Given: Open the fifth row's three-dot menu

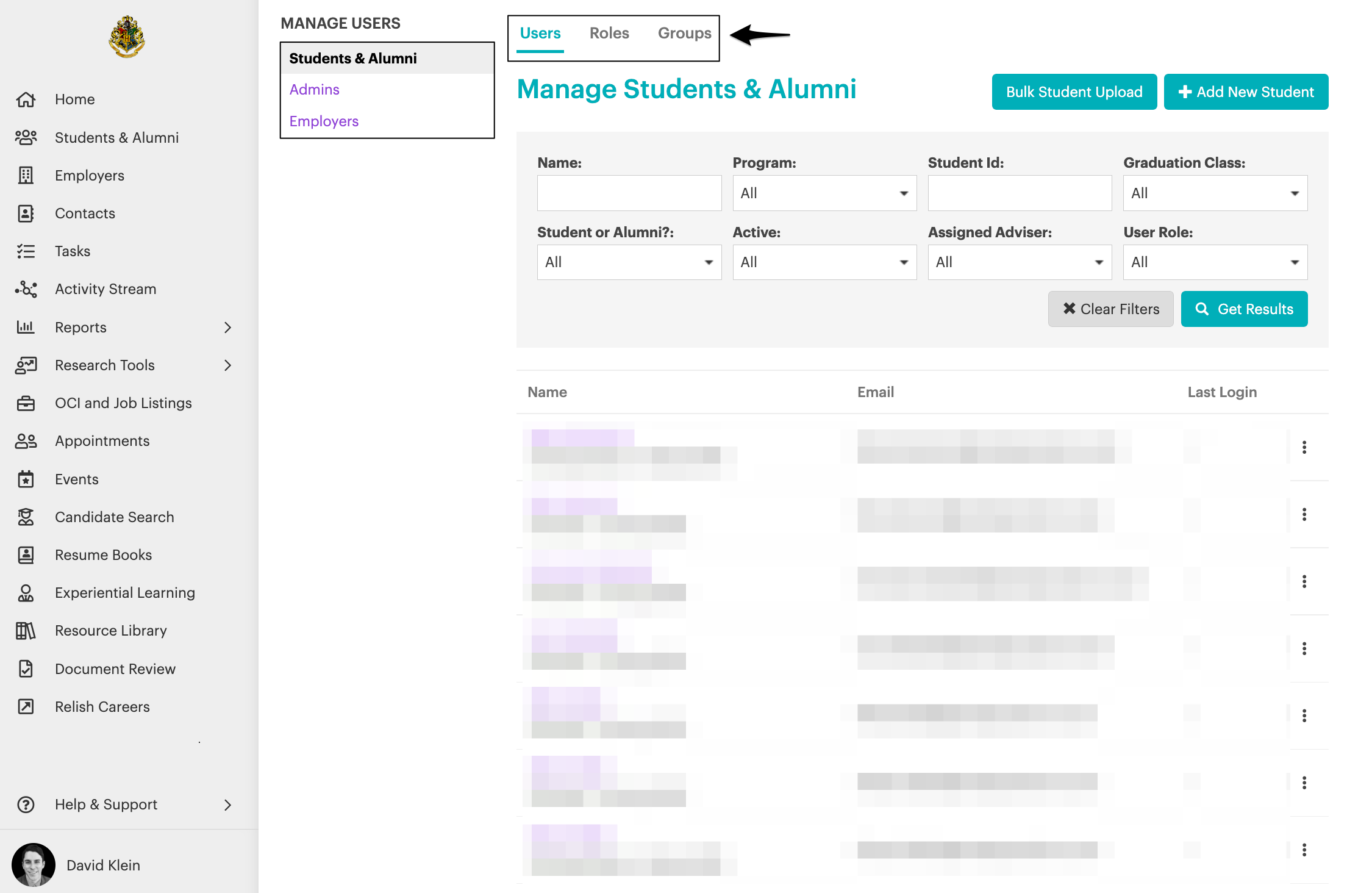Looking at the screenshot, I should click(x=1304, y=715).
